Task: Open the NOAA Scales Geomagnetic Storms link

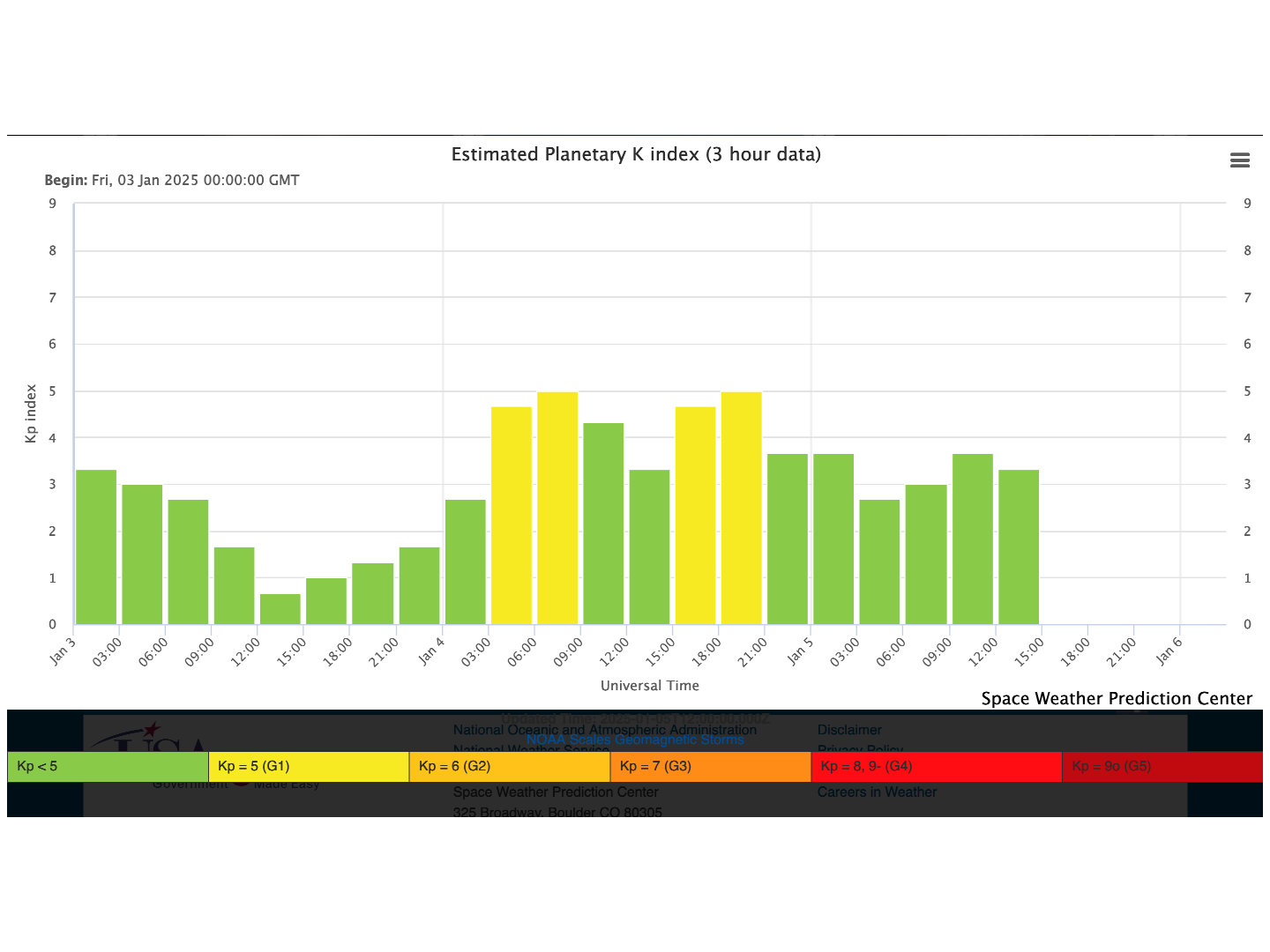Action: [635, 740]
